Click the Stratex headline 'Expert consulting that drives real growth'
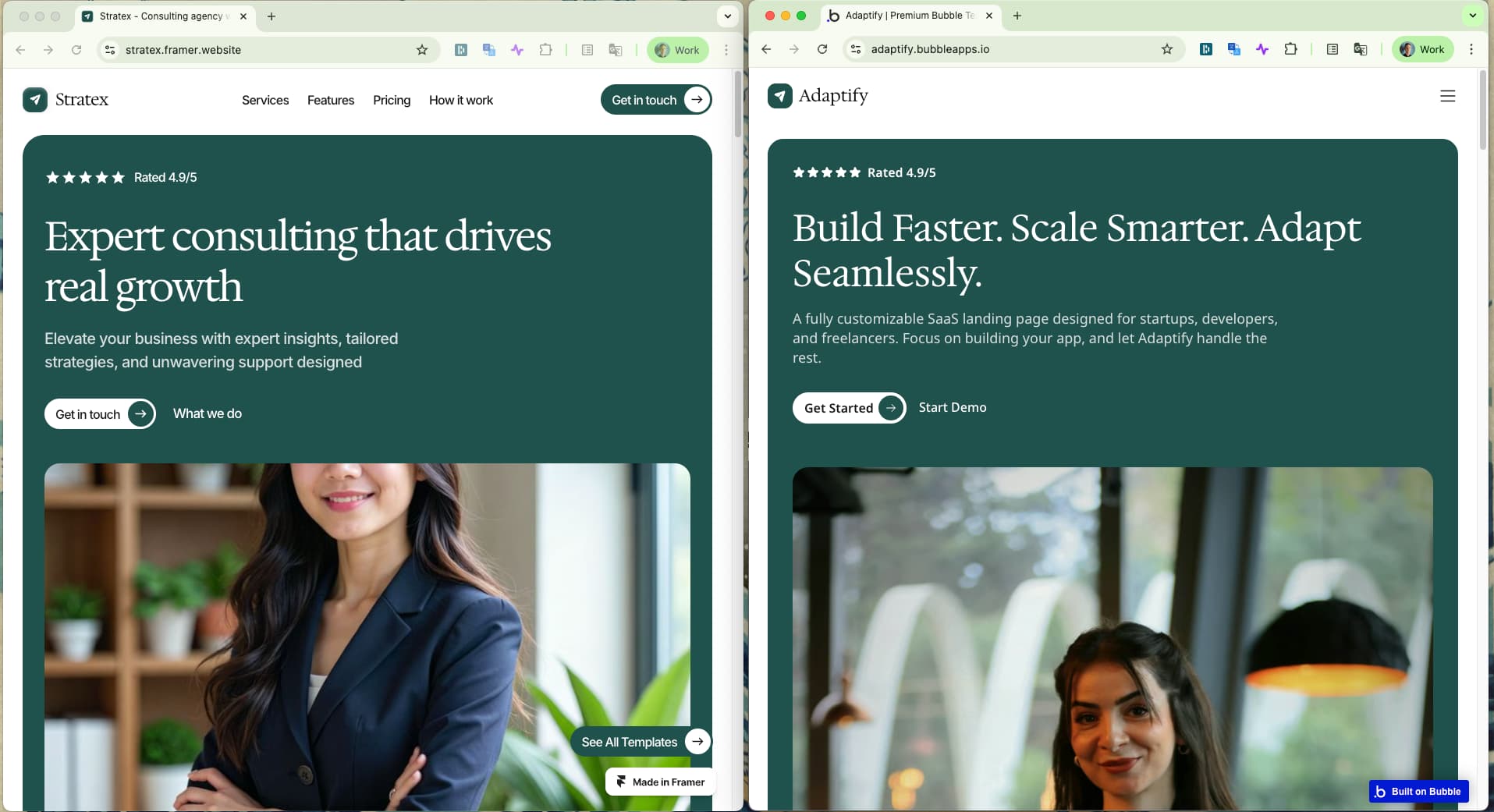The image size is (1494, 812). tap(298, 261)
